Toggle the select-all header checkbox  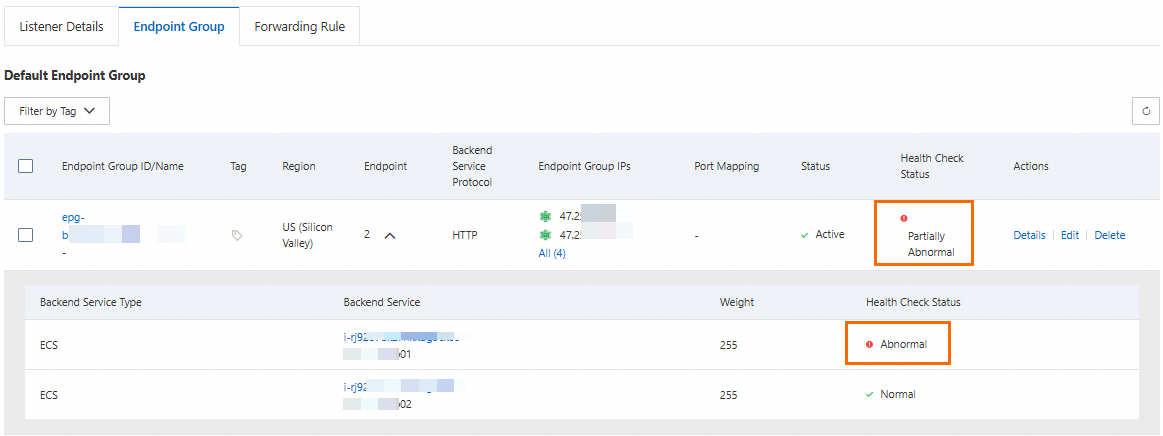coord(26,166)
